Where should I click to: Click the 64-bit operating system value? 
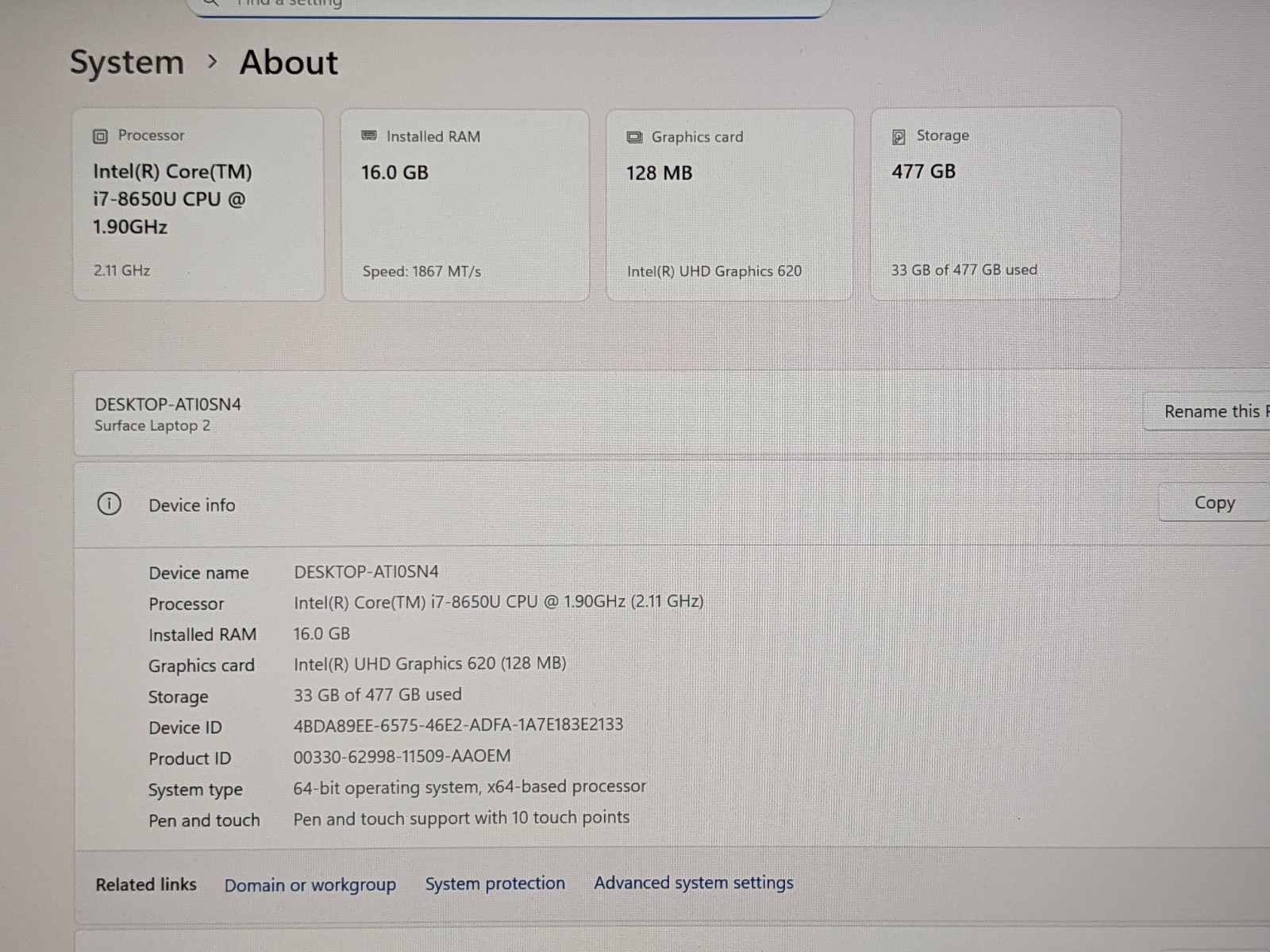(469, 787)
